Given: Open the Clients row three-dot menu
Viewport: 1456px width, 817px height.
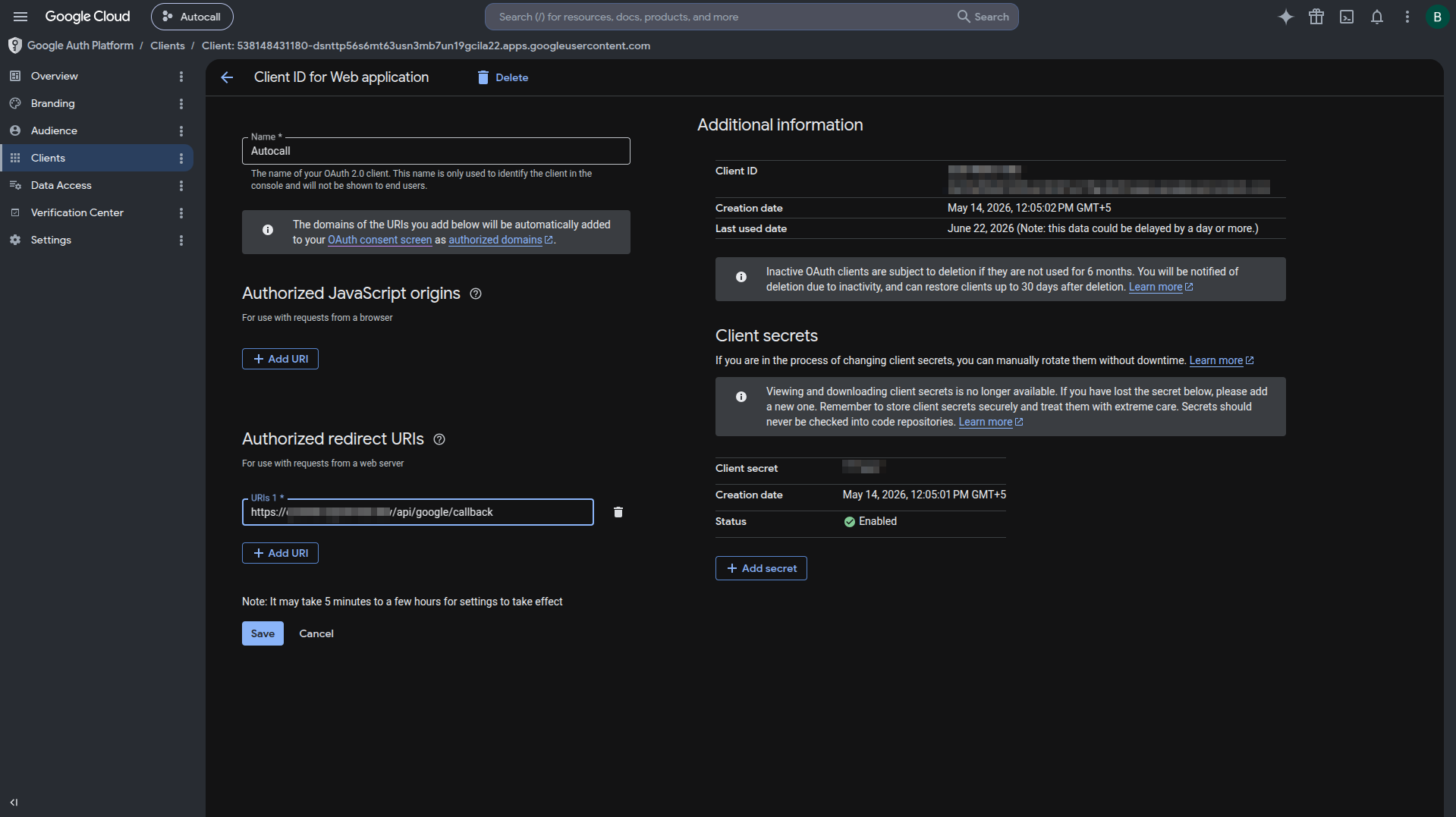Looking at the screenshot, I should tap(181, 159).
